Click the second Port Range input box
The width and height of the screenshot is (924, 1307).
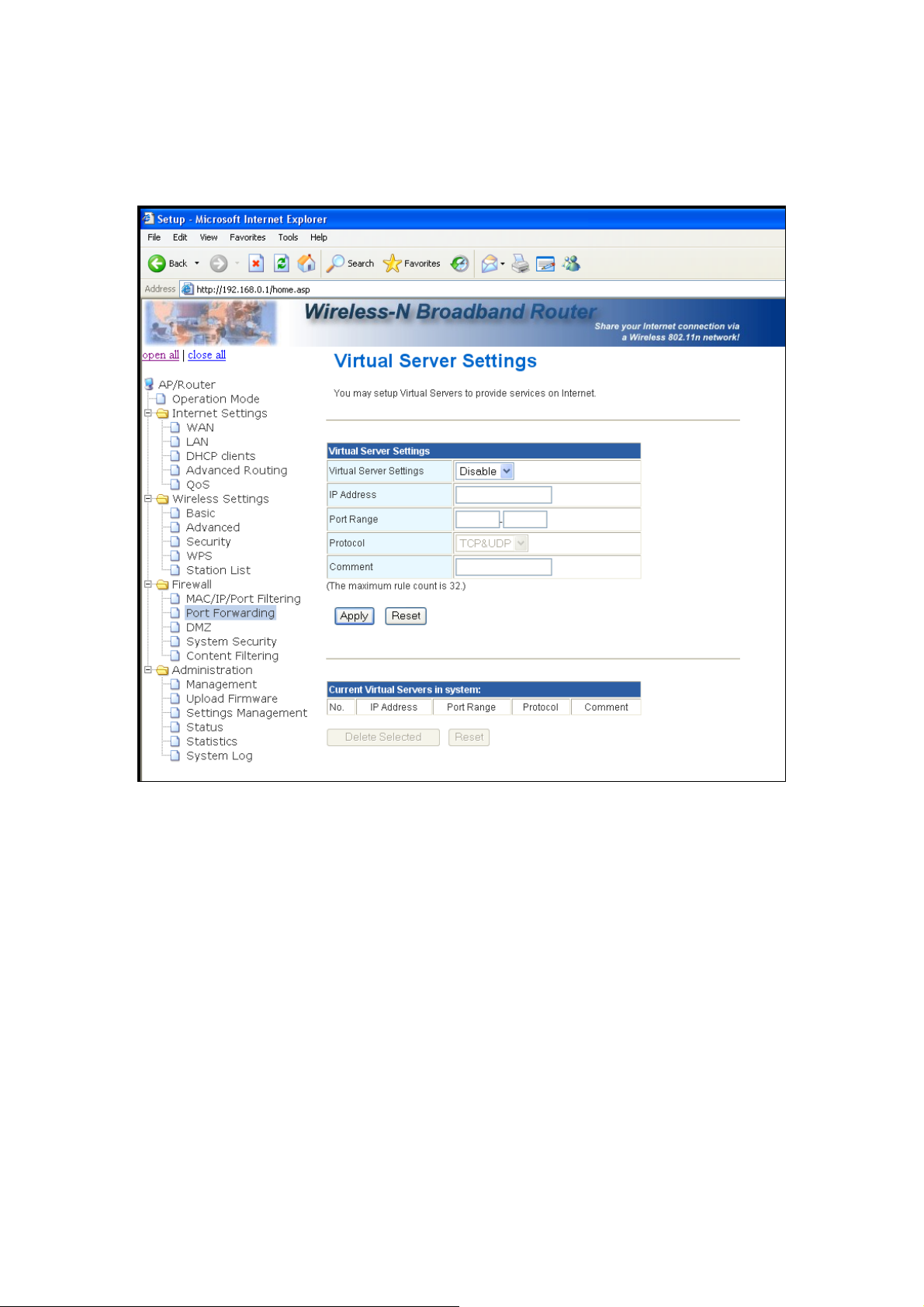point(525,520)
